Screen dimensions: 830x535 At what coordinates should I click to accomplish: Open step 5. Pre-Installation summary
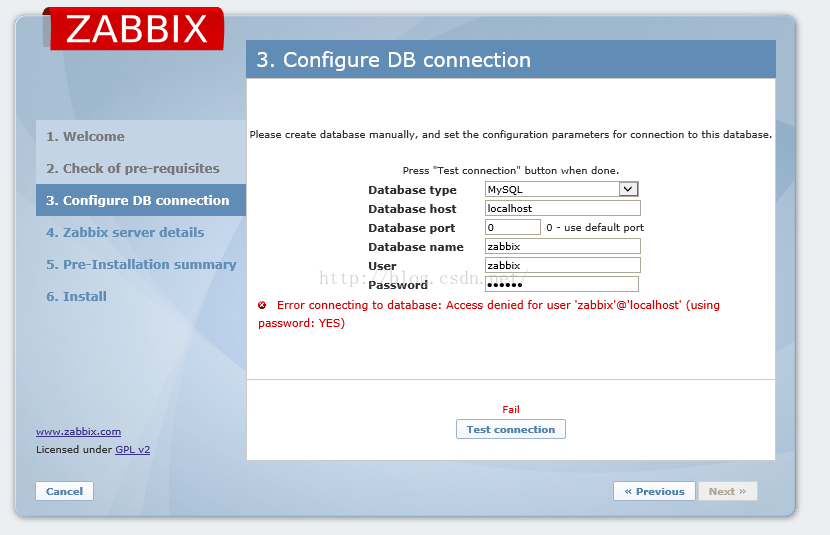coord(141,264)
